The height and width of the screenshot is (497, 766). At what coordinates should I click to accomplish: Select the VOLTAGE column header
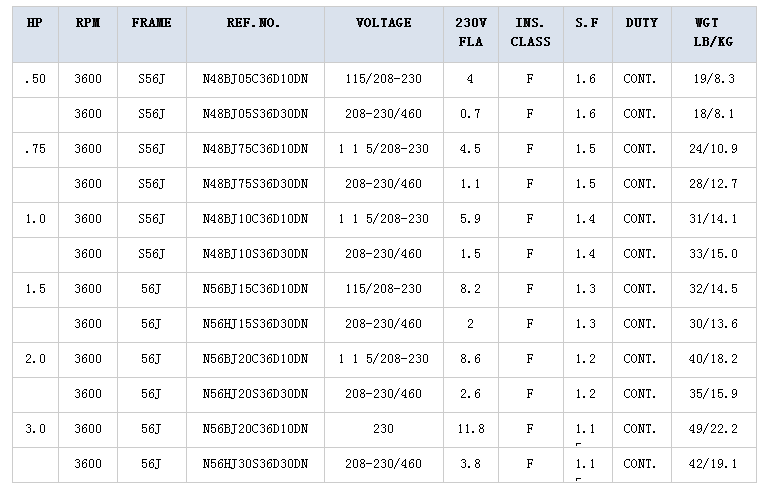383,23
